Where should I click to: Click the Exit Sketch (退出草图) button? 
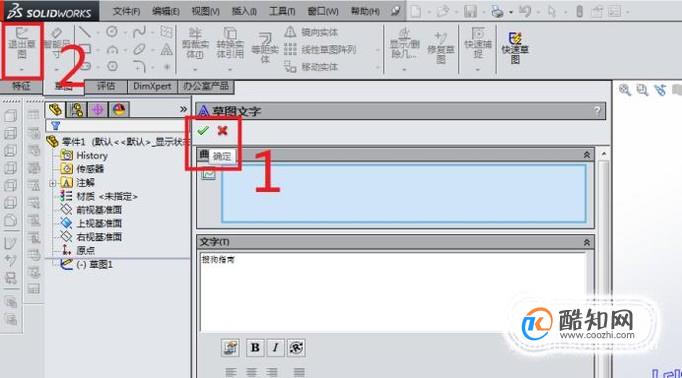21,47
